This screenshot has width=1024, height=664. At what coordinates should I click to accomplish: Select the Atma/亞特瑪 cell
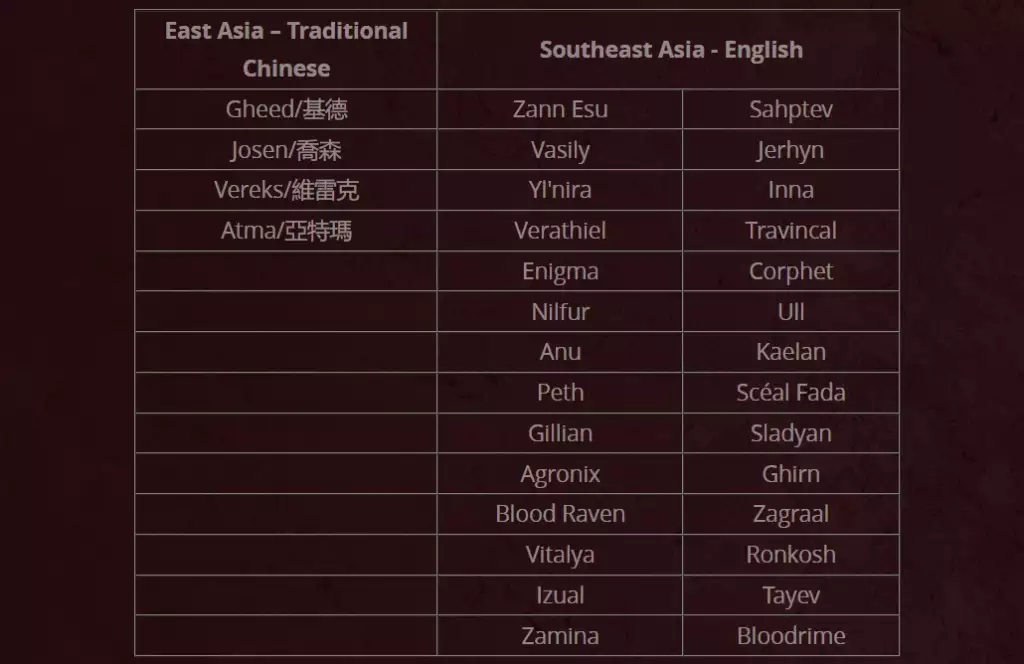286,230
